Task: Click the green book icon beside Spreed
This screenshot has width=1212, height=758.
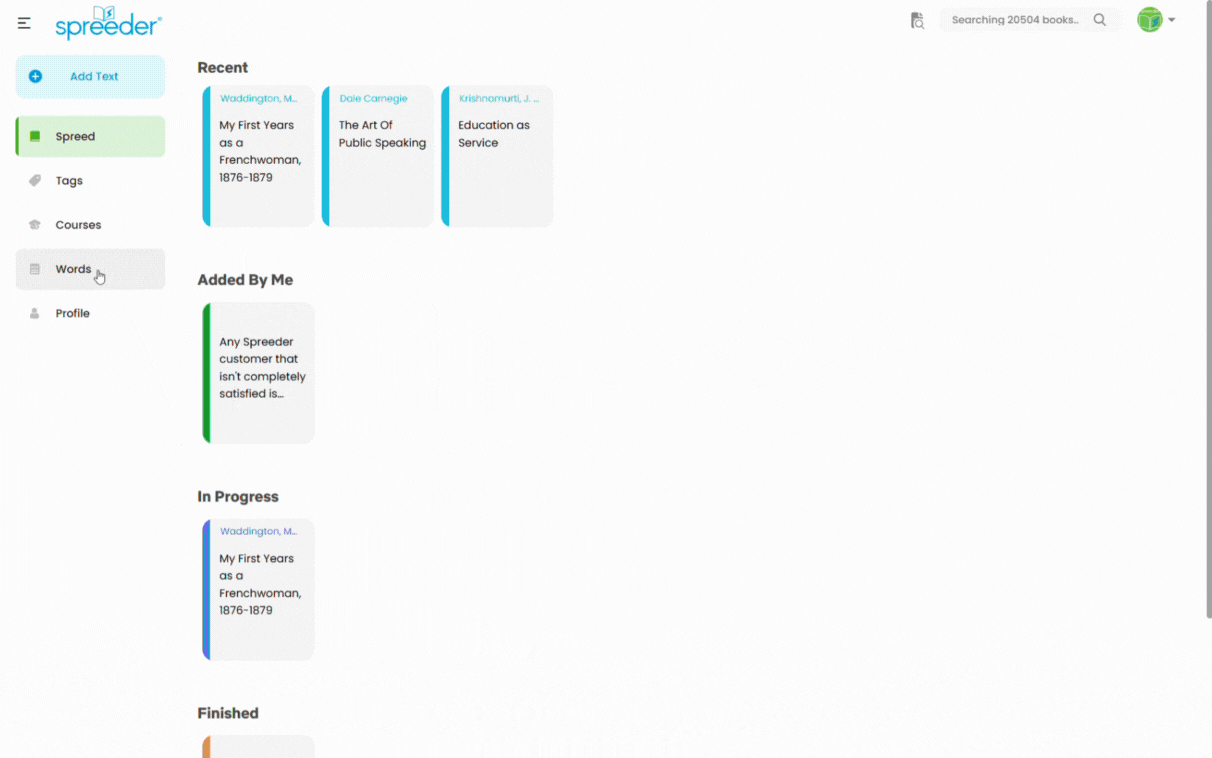Action: 35,136
